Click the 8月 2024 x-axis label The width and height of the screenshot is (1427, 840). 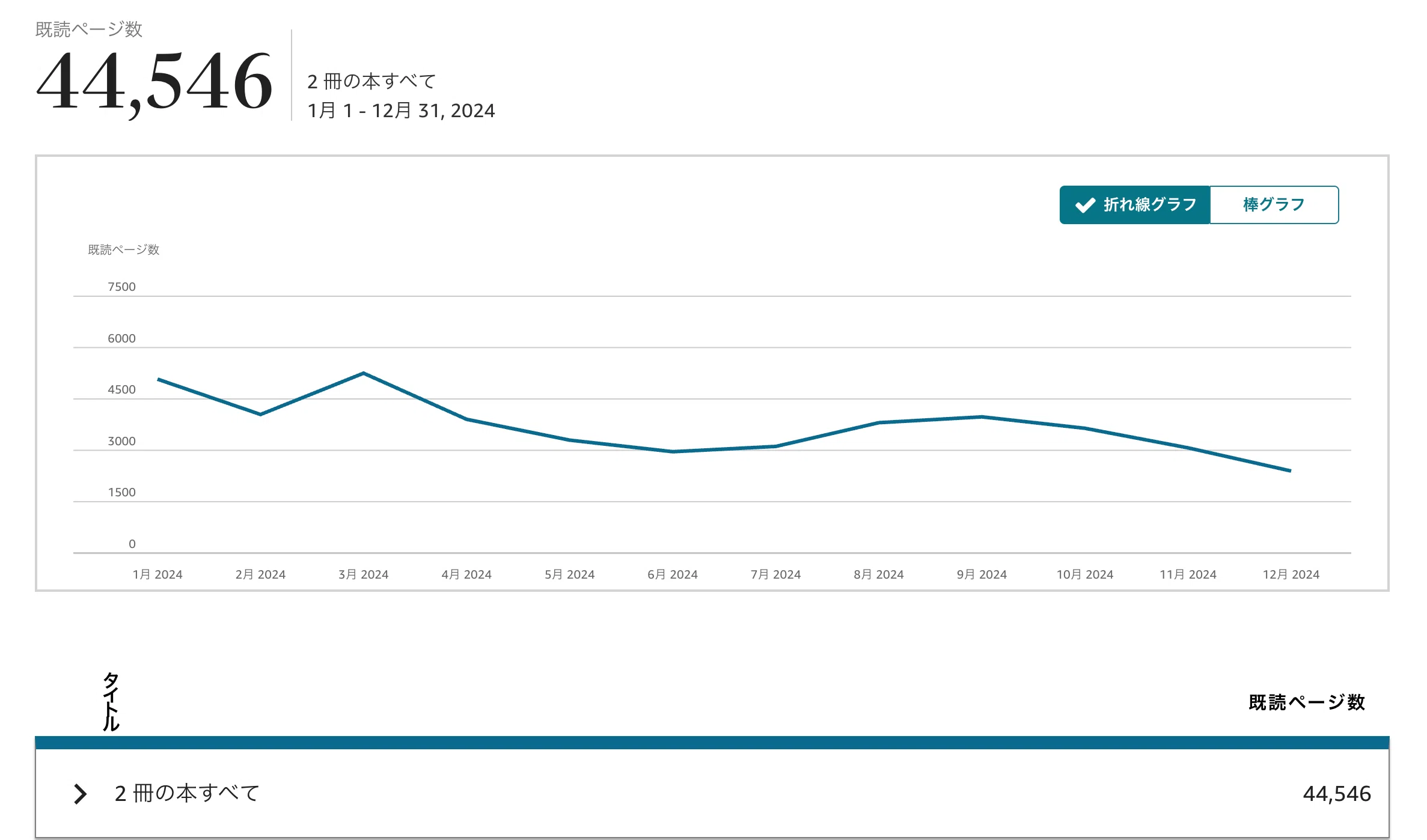[878, 574]
